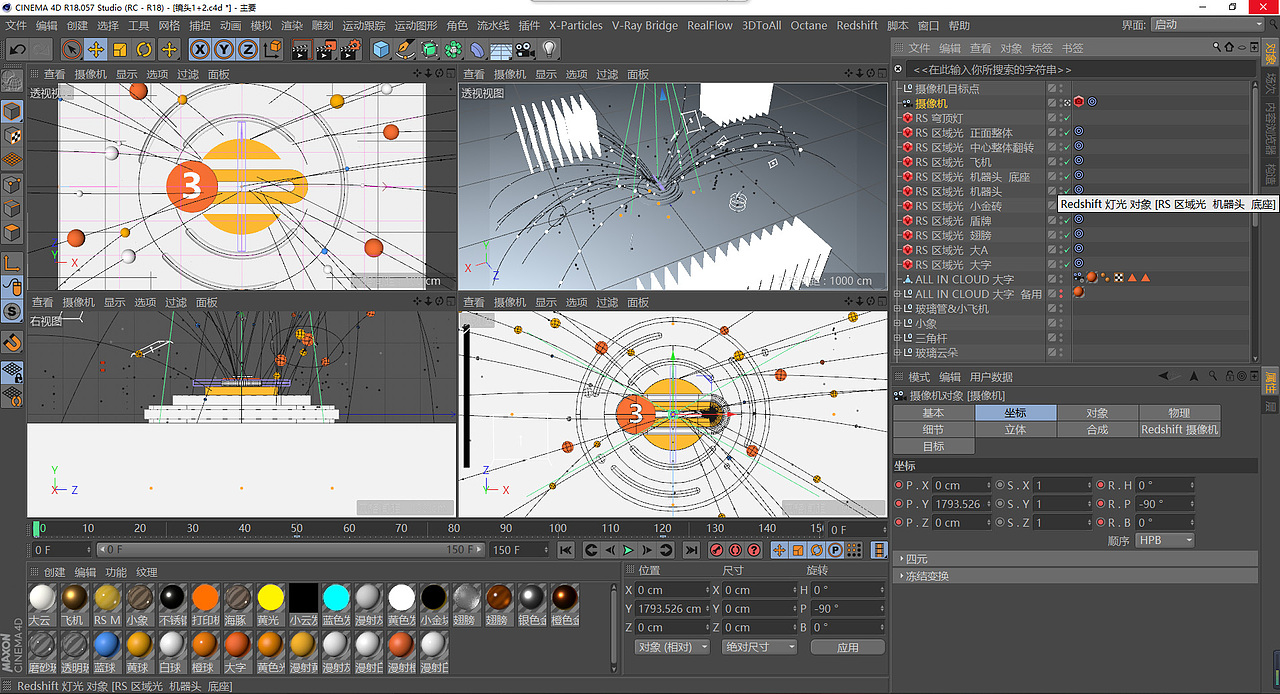Open the 材质 manager 创建 menu
Image resolution: width=1280 pixels, height=694 pixels.
pos(54,572)
